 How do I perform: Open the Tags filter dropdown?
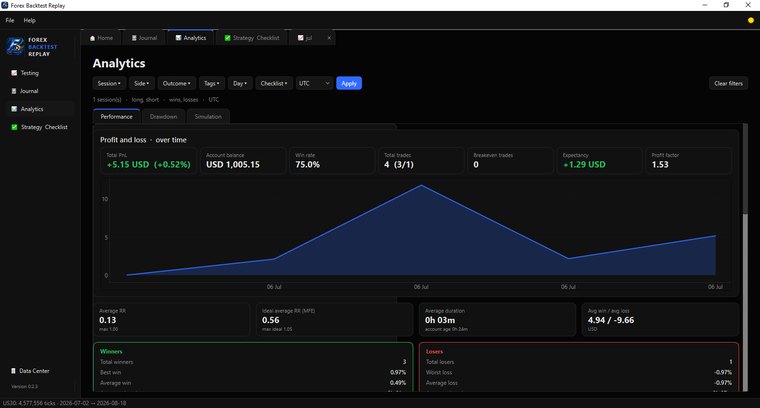[x=211, y=83]
